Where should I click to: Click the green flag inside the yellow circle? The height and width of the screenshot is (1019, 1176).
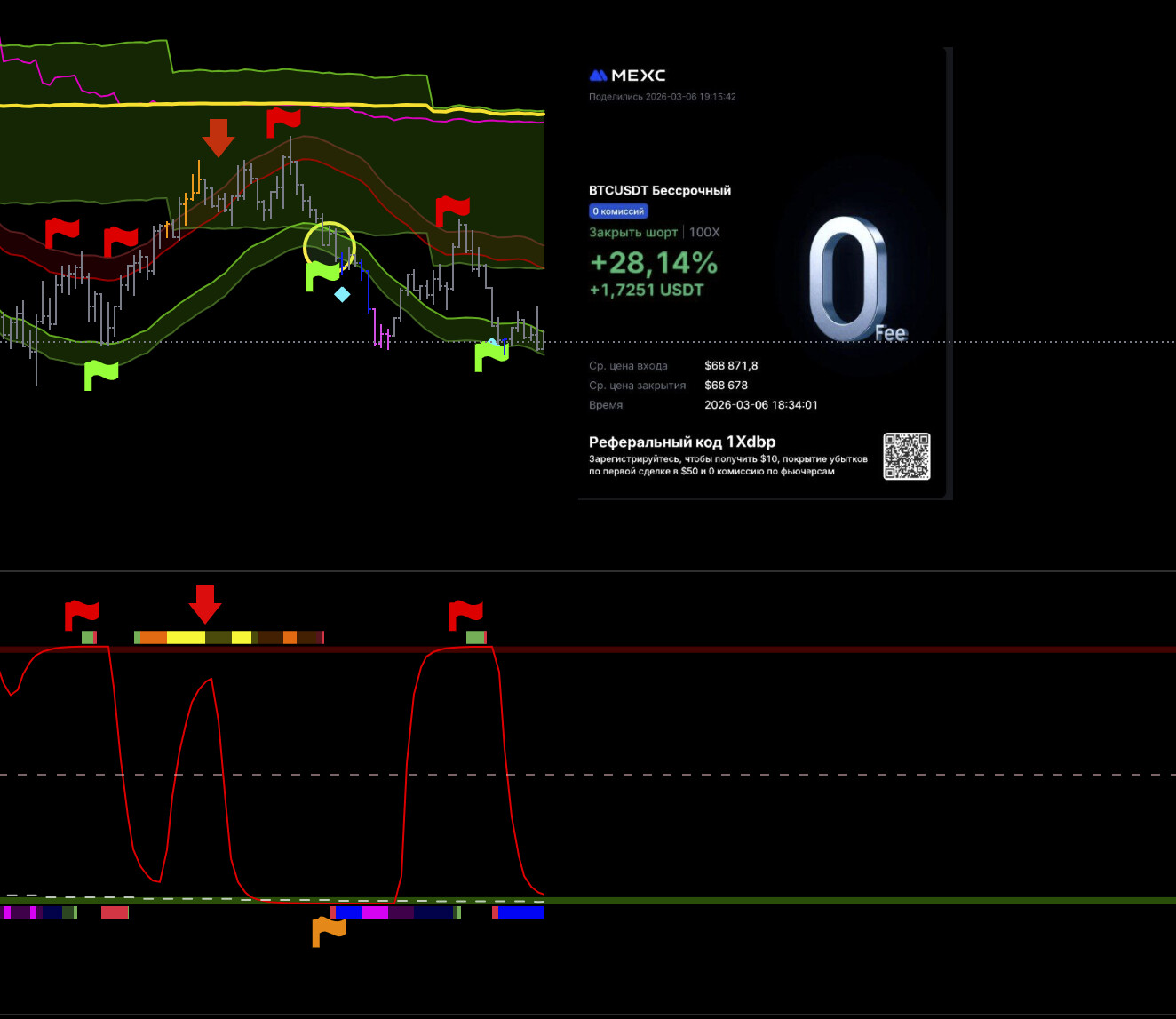point(322,275)
